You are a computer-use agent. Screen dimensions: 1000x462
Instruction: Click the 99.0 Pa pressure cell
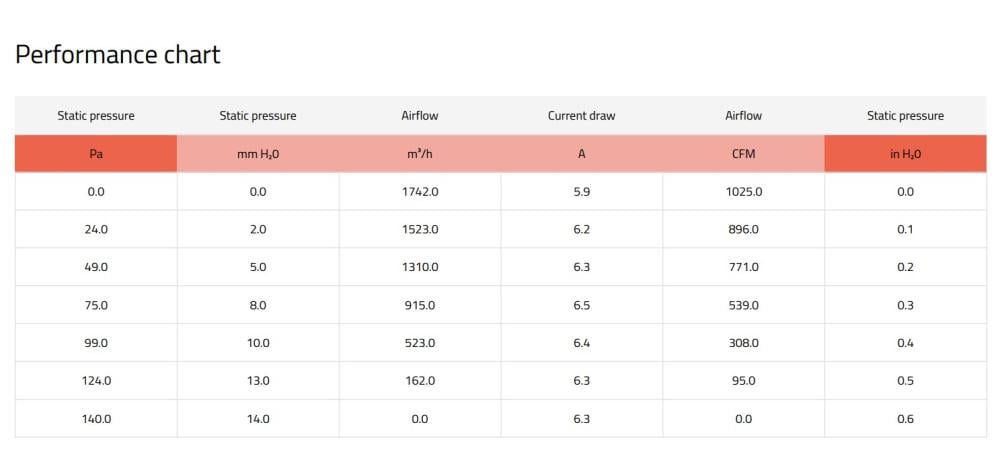pyautogui.click(x=96, y=343)
